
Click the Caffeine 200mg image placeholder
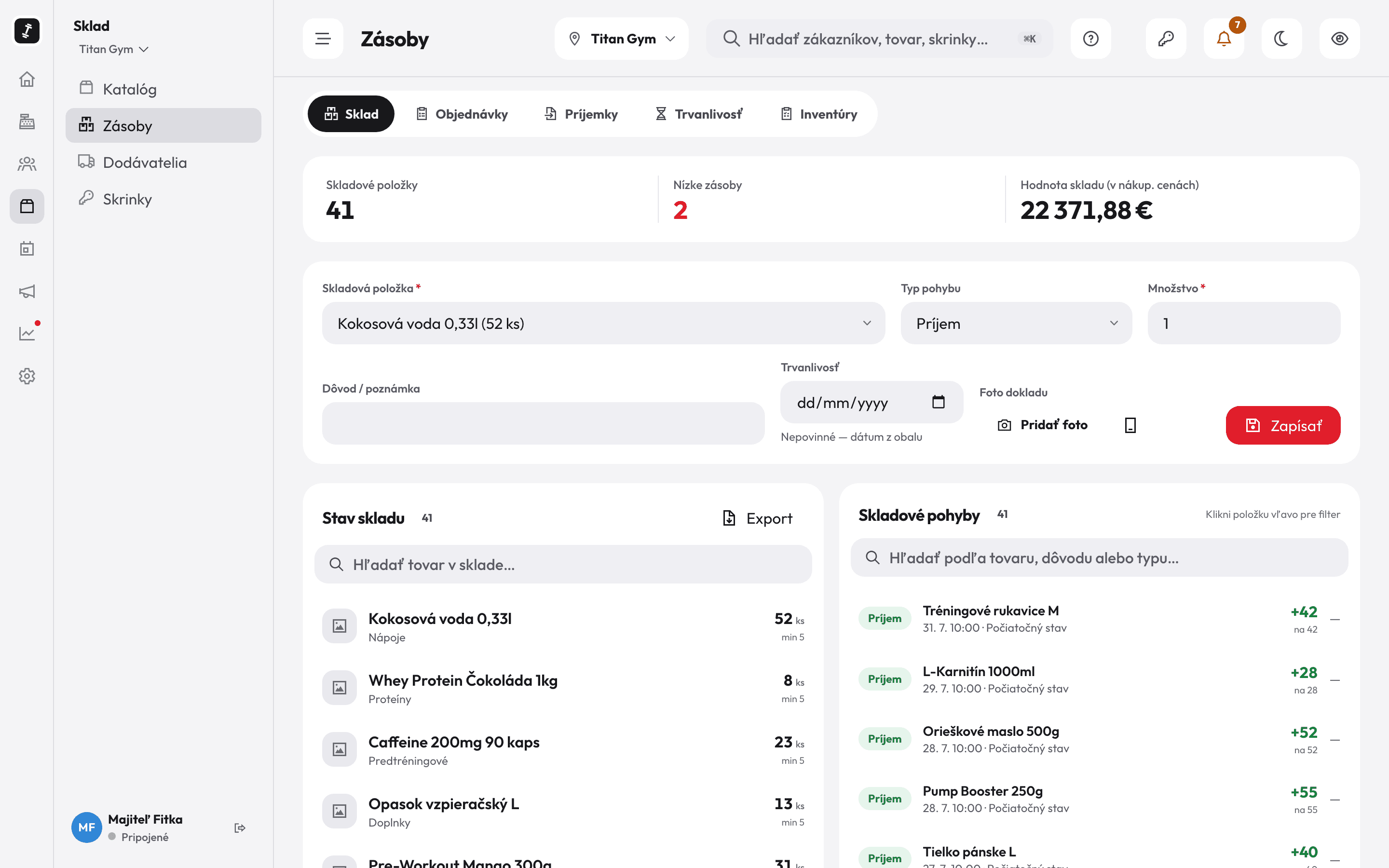339,749
